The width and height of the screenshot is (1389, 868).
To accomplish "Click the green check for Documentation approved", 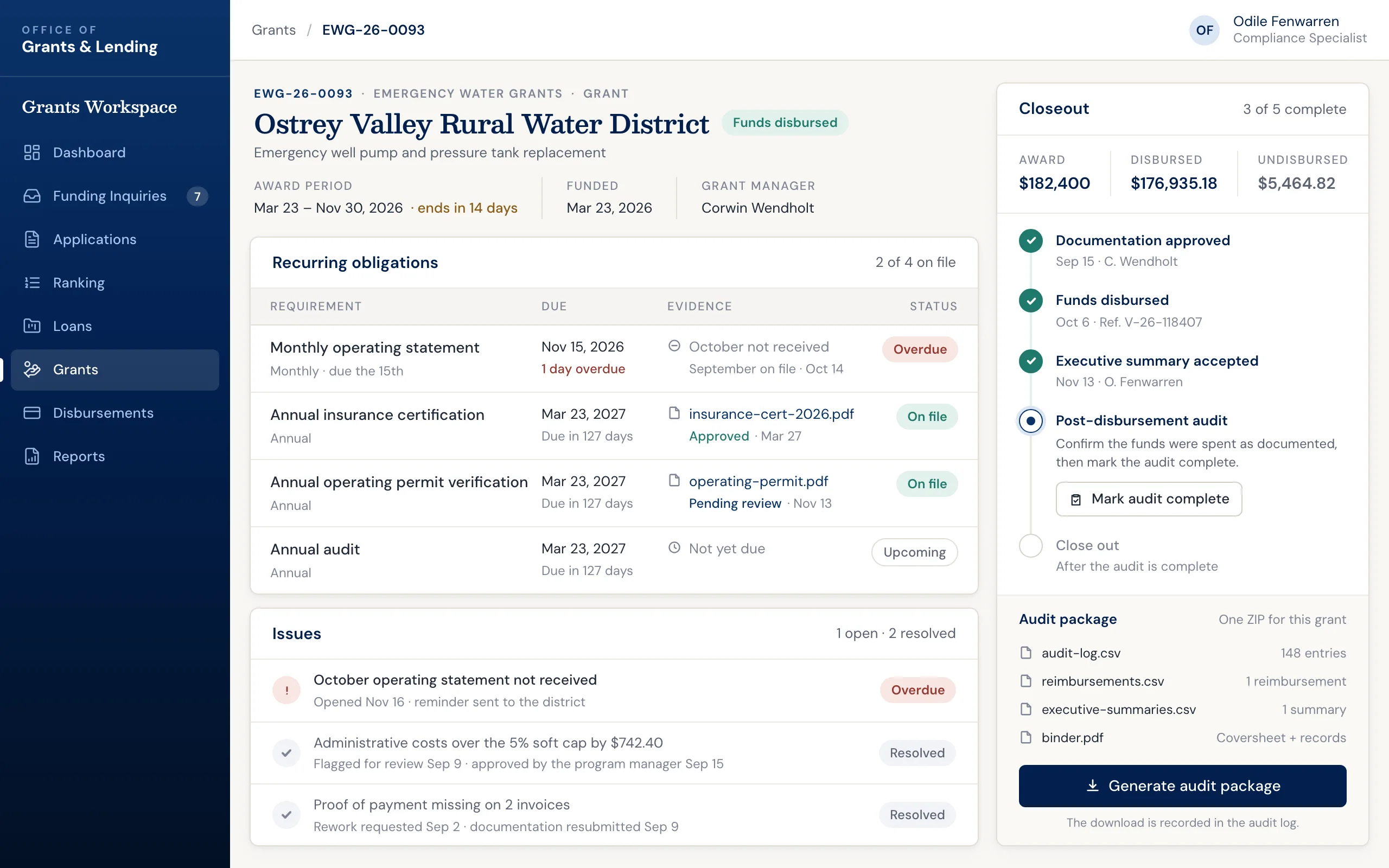I will (x=1031, y=240).
